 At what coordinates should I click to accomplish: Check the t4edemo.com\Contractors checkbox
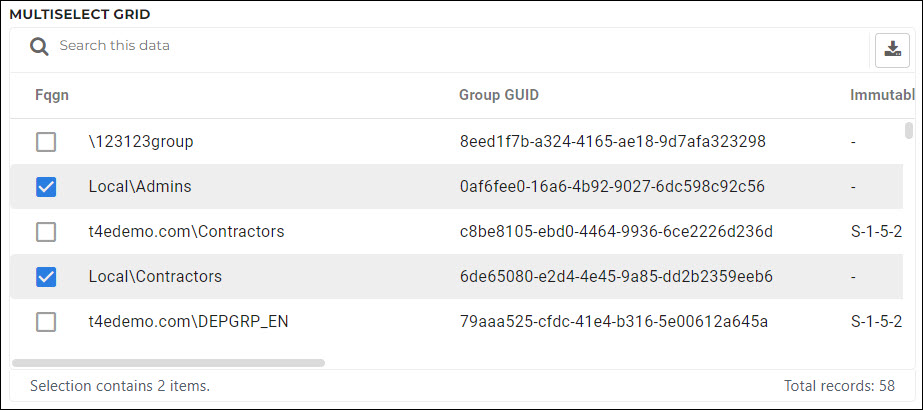click(46, 232)
